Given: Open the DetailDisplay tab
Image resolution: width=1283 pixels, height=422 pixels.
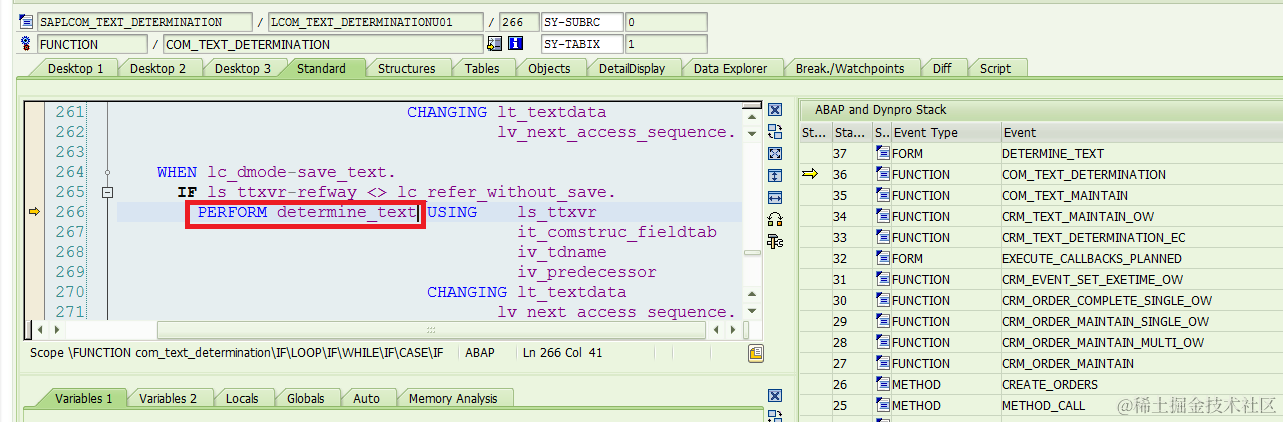Looking at the screenshot, I should point(632,68).
